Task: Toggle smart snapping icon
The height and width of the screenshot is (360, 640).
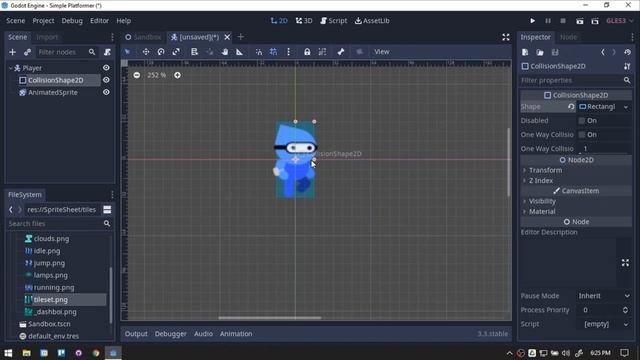Action: pos(259,52)
